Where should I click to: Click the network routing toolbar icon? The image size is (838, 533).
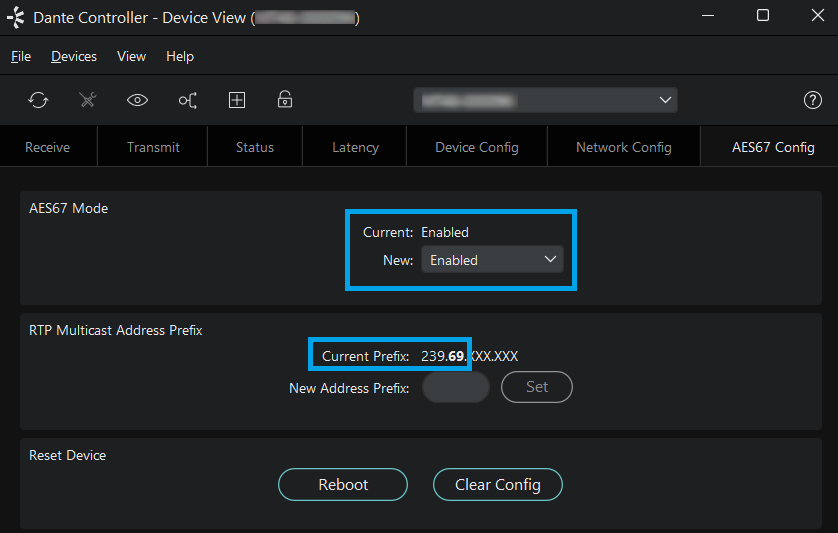[188, 100]
